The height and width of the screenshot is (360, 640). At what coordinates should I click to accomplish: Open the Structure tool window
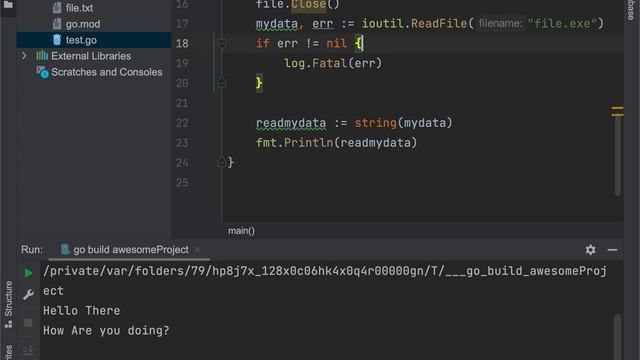pos(9,304)
